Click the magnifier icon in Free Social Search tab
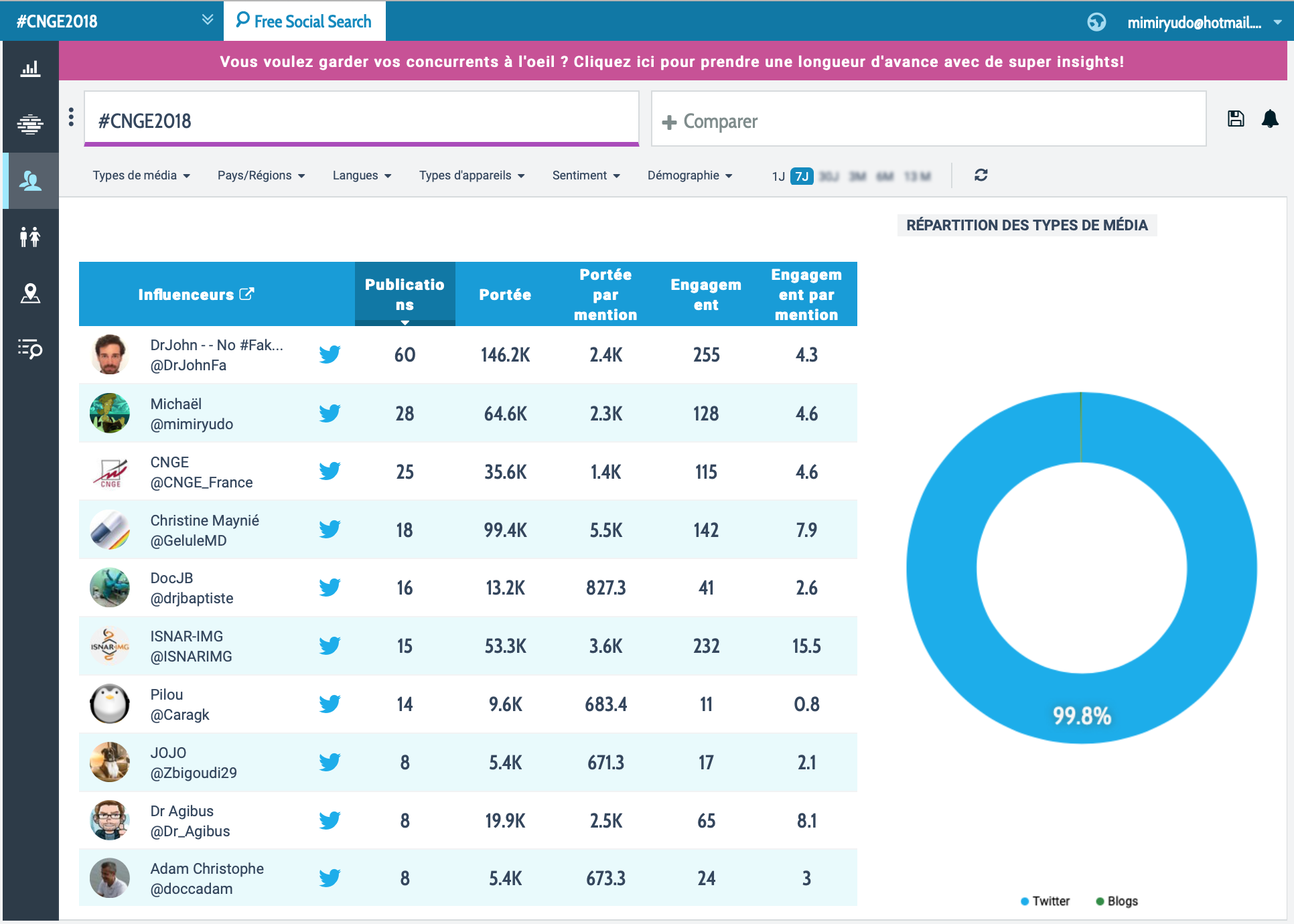The width and height of the screenshot is (1294, 924). point(242,20)
